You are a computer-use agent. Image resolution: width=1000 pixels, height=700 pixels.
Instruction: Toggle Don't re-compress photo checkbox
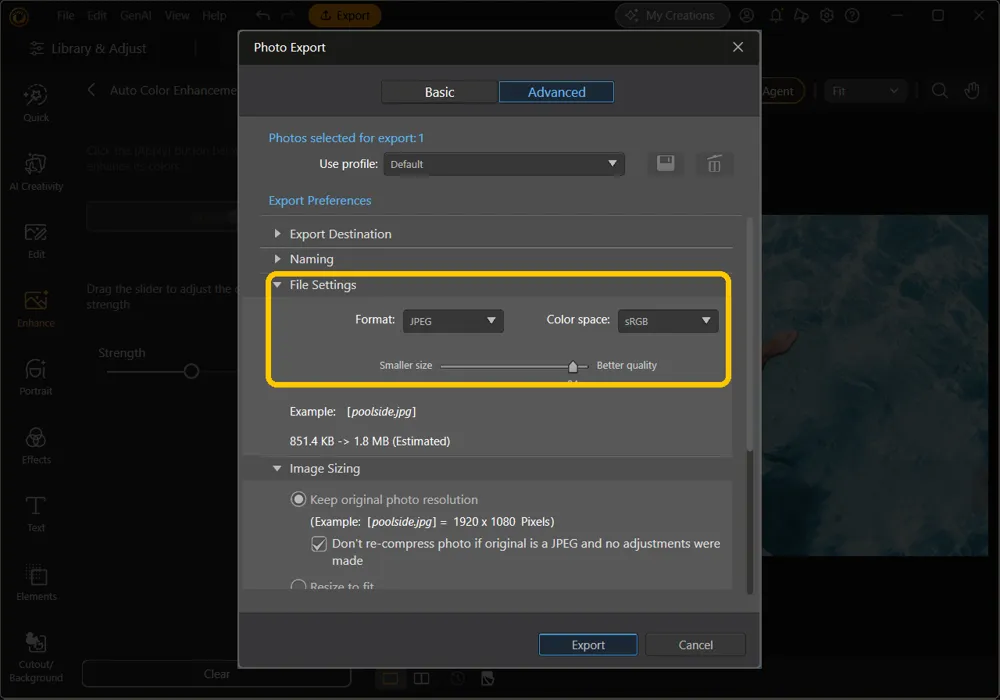coord(319,544)
